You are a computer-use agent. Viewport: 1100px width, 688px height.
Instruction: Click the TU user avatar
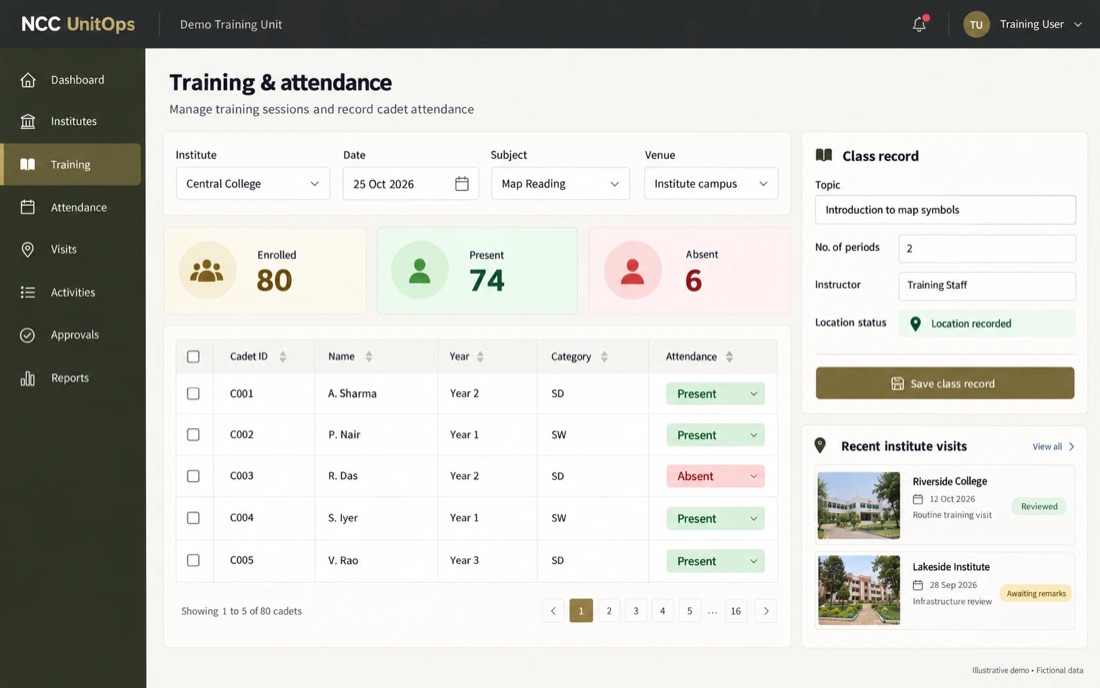click(976, 25)
